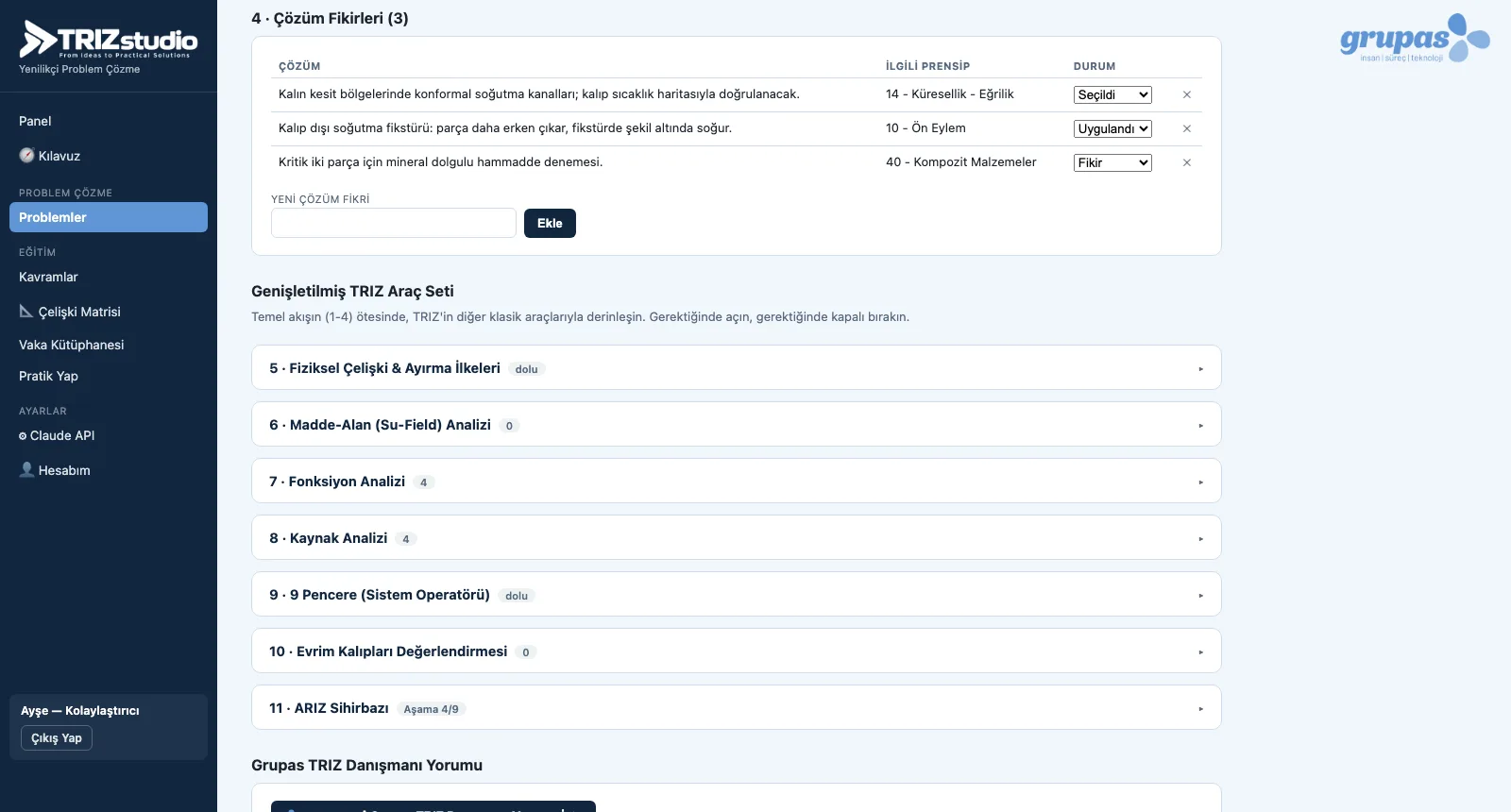The image size is (1511, 812).
Task: Expand 9 Pencere (Sistem Operatörü) section
Action: pyautogui.click(x=737, y=594)
